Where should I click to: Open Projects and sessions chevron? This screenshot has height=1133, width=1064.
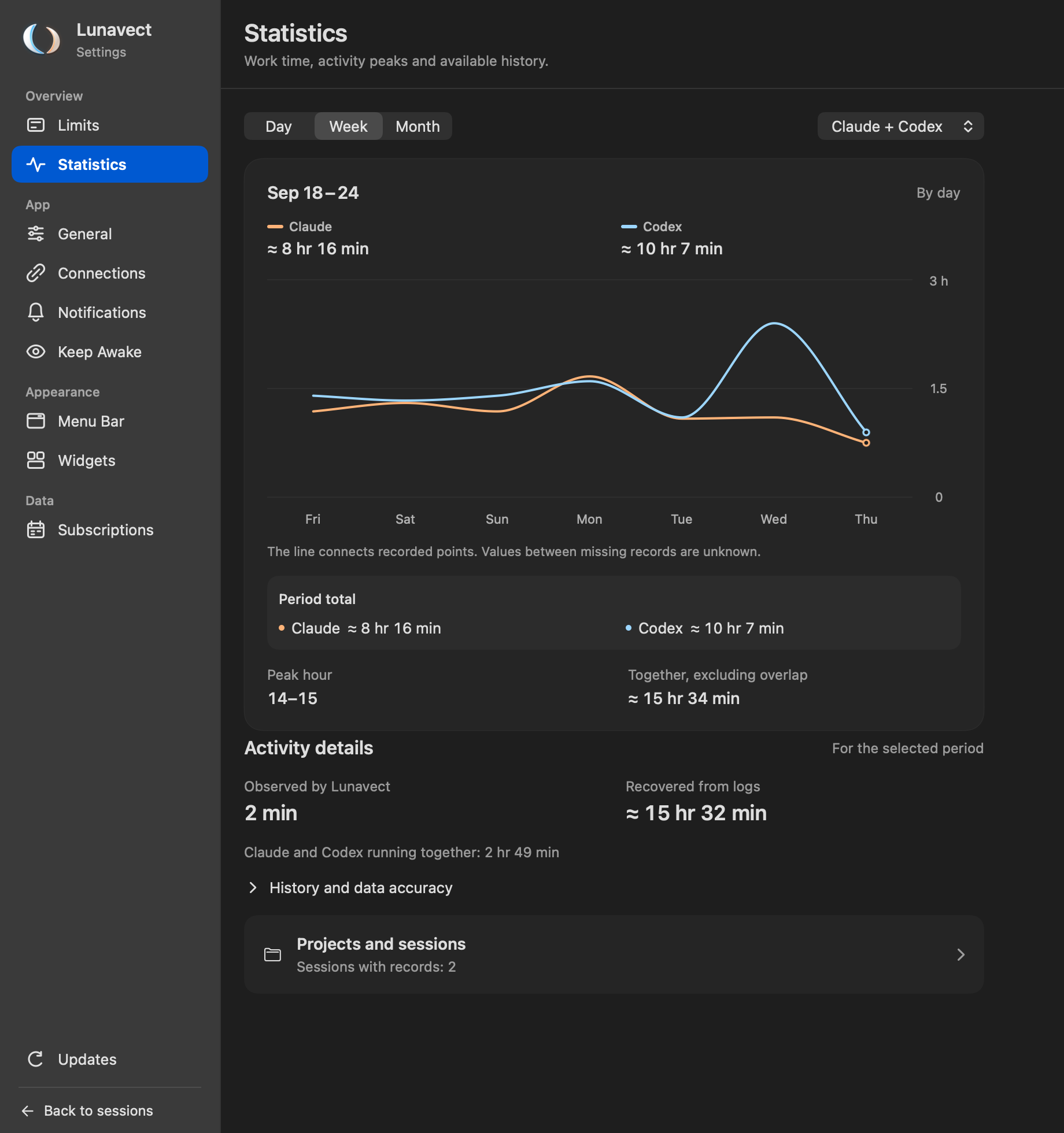tap(960, 954)
